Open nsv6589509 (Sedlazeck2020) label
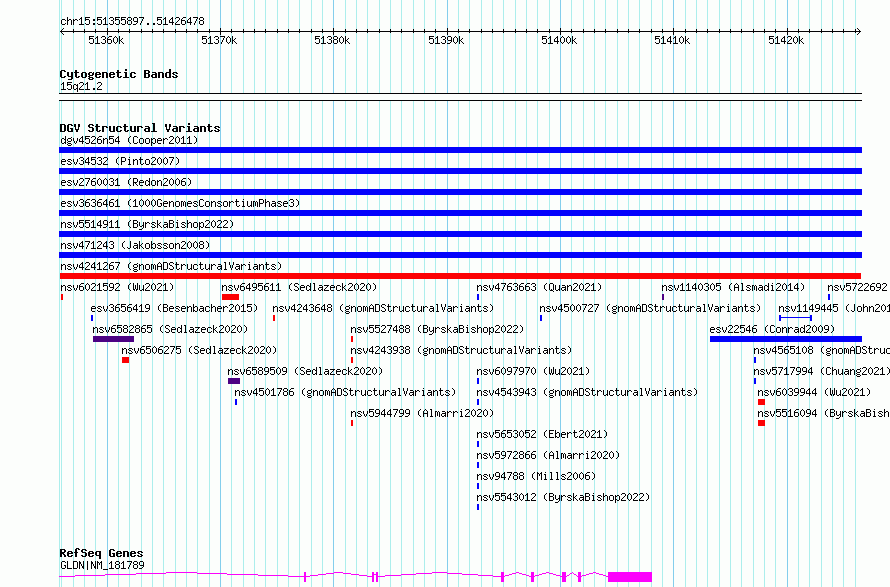The image size is (890, 587). [305, 371]
